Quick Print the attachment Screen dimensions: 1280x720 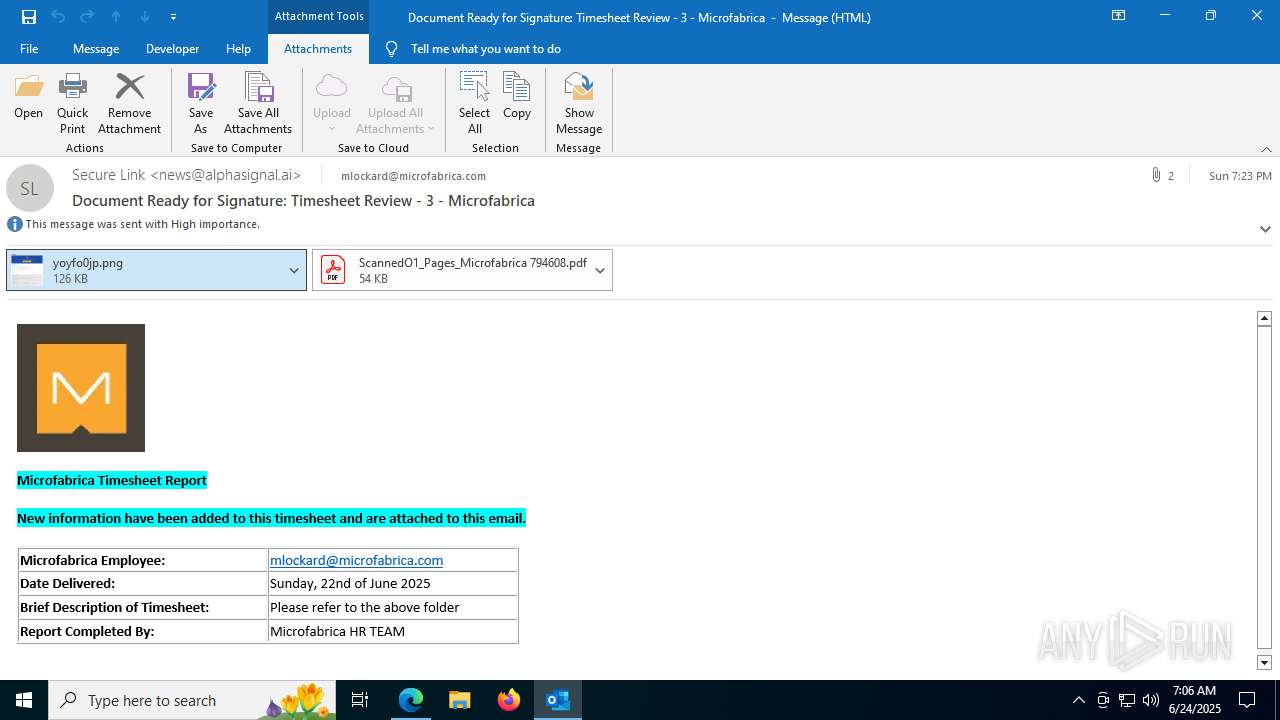point(72,103)
